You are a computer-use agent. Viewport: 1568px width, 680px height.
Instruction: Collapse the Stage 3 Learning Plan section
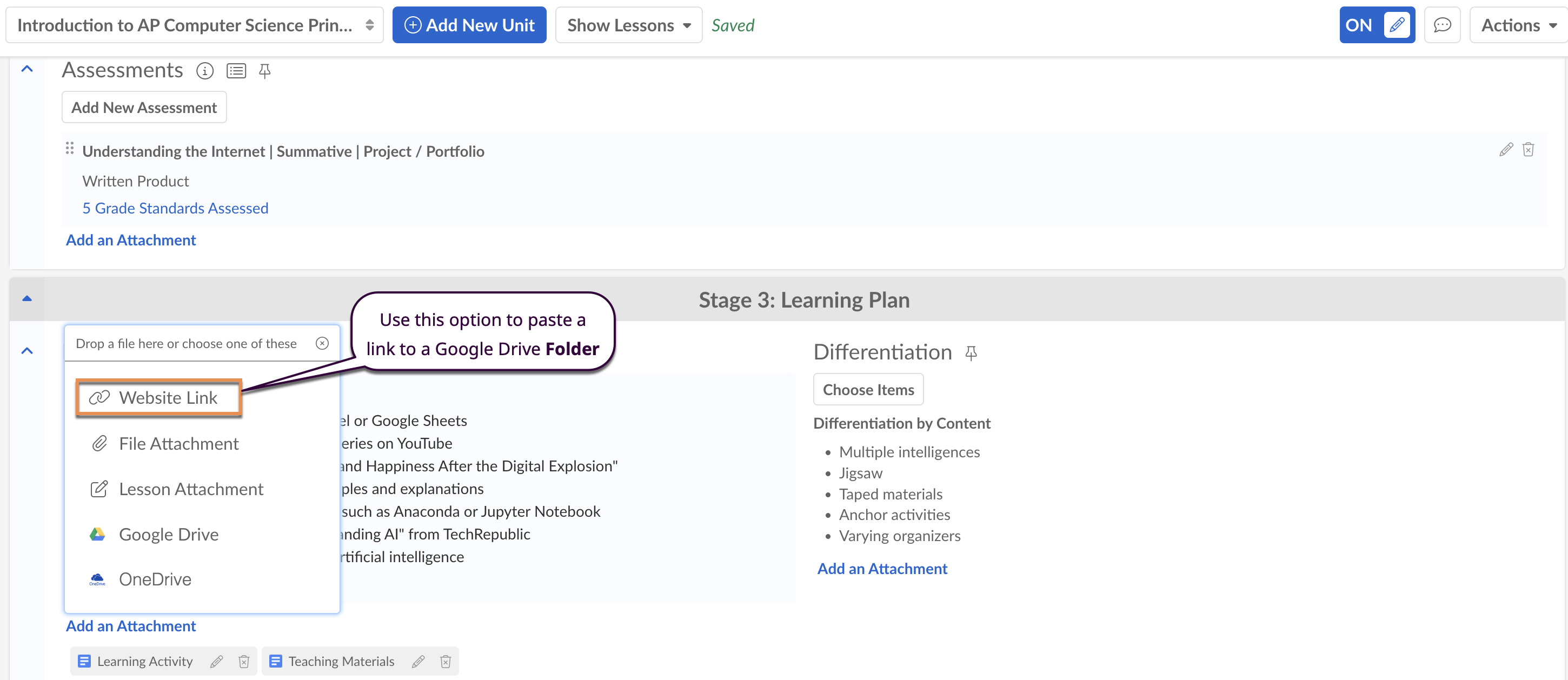[27, 299]
